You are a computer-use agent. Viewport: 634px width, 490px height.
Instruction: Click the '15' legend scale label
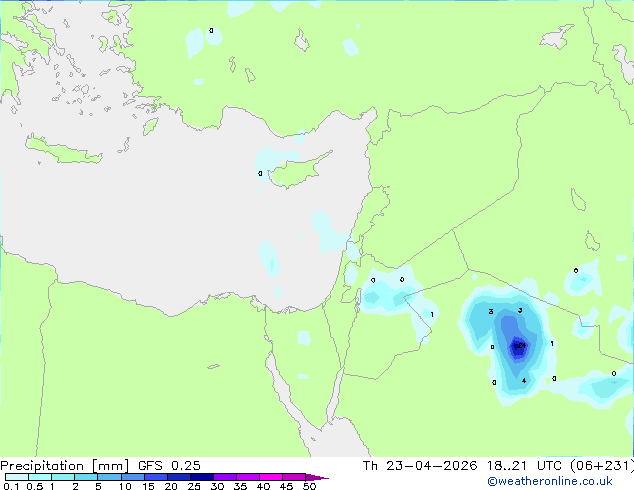pos(148,486)
